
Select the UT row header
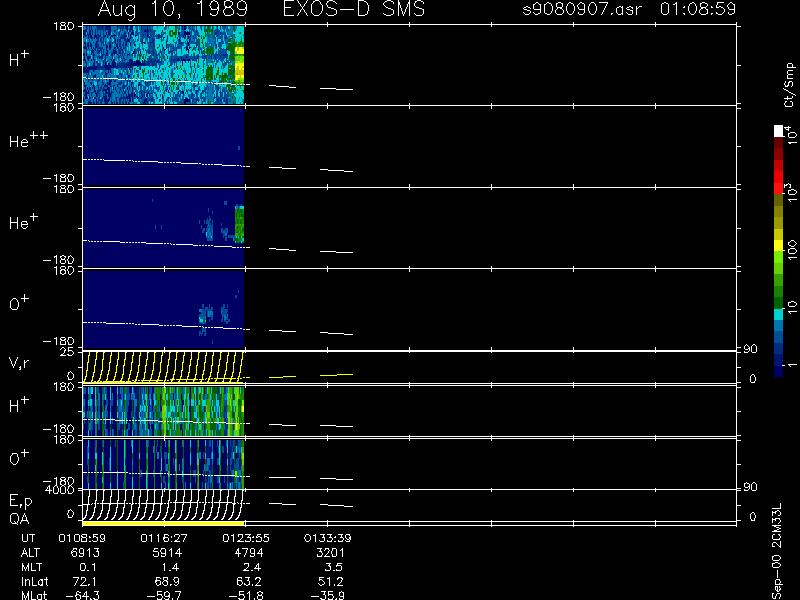click(28, 538)
